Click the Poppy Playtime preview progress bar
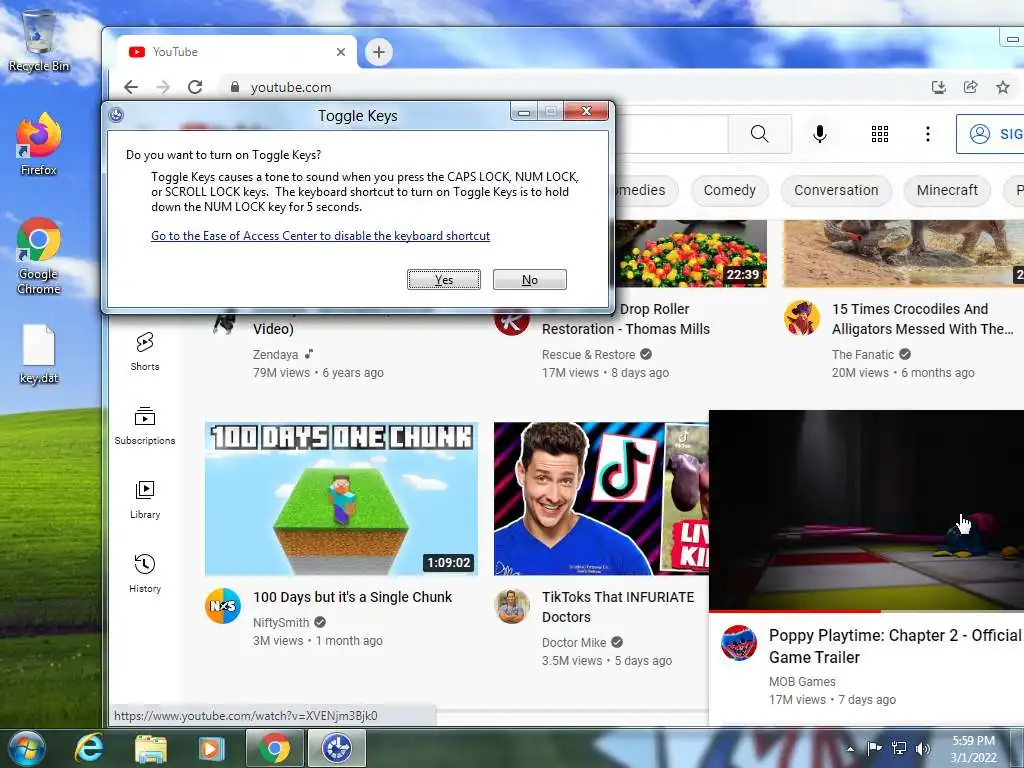 867,611
